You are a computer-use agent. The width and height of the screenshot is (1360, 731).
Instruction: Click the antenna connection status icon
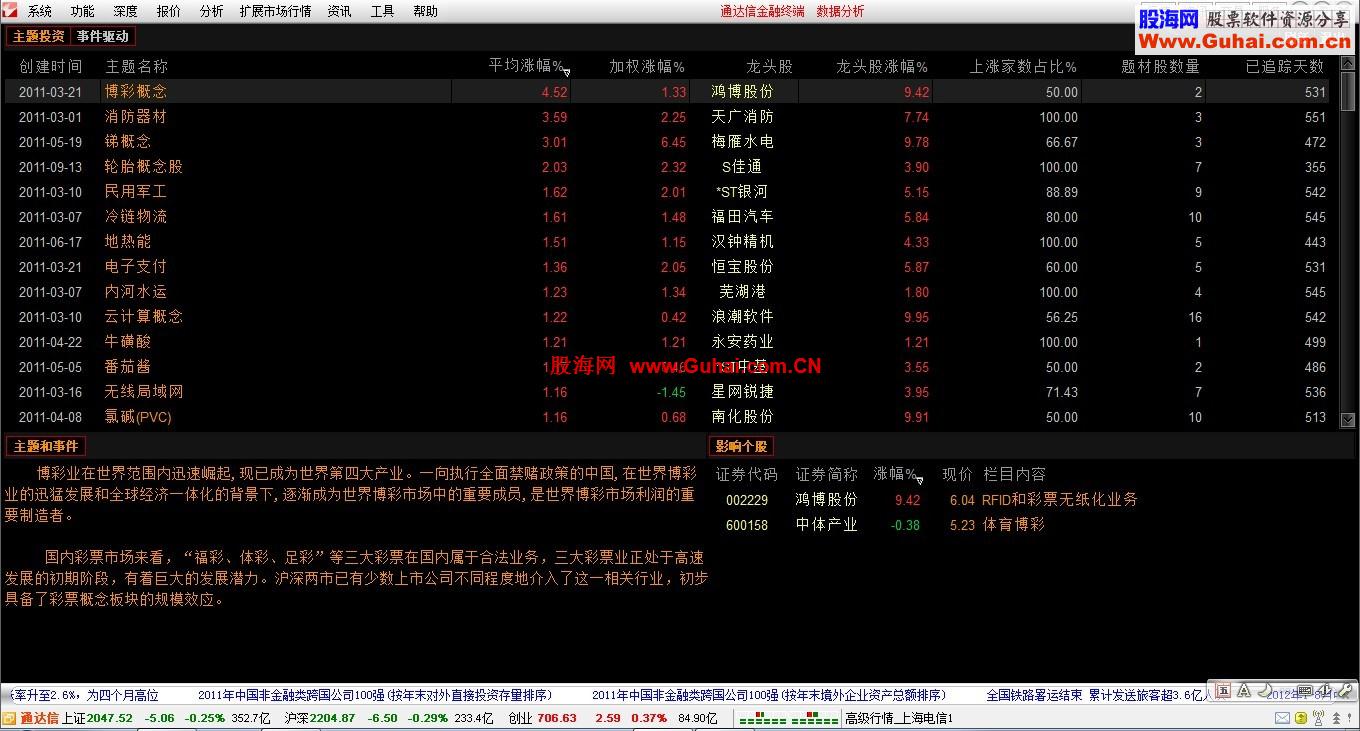pos(1318,718)
